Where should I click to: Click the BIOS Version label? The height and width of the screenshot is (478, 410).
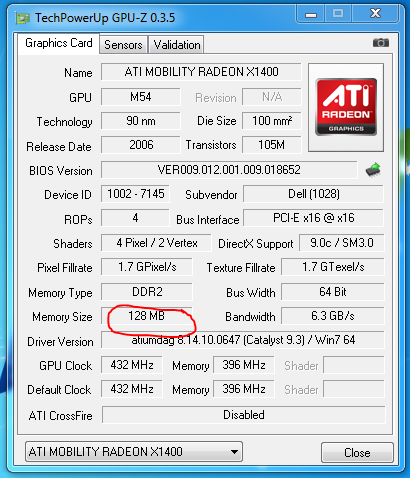(61, 171)
